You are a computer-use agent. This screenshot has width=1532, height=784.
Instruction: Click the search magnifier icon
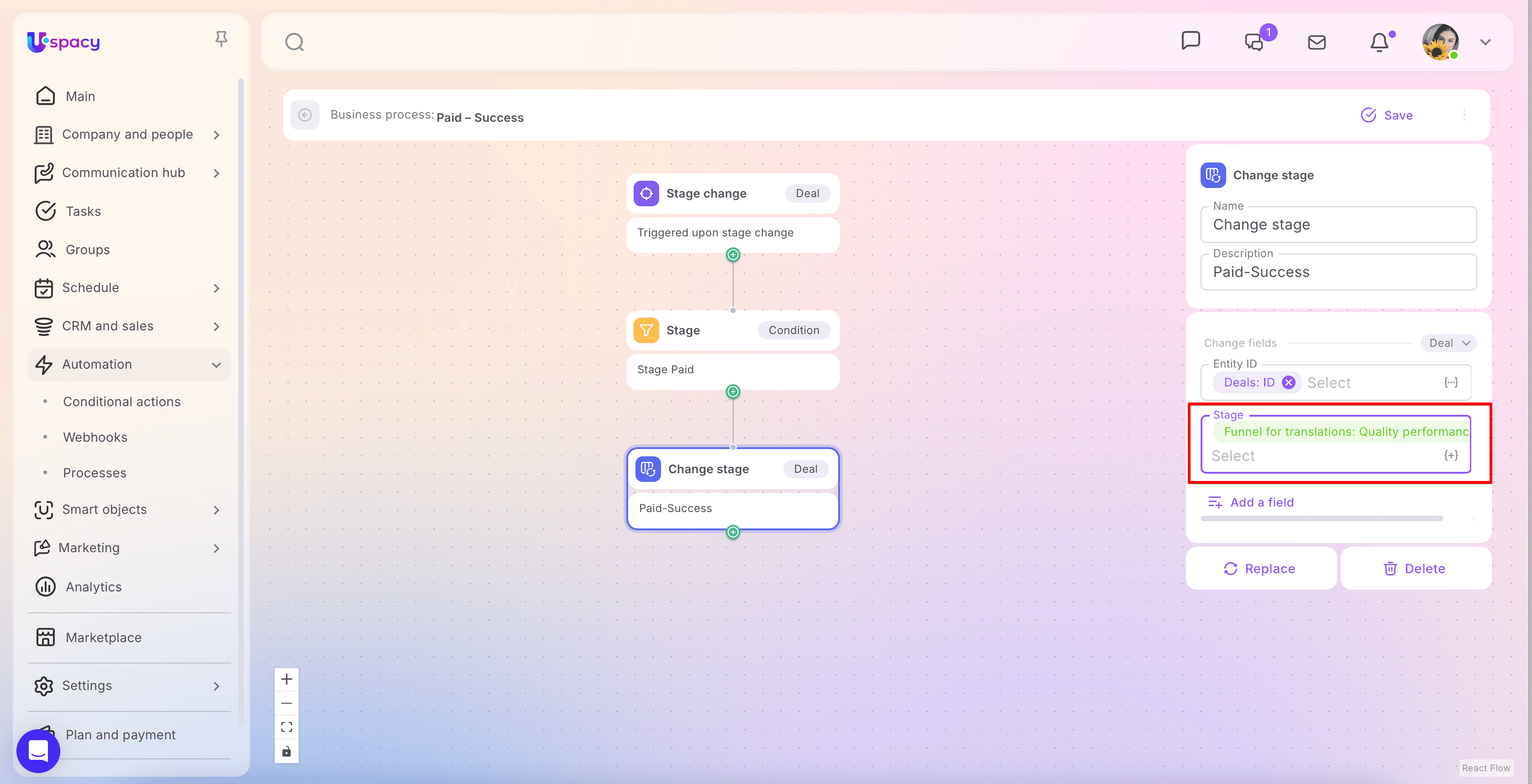294,42
